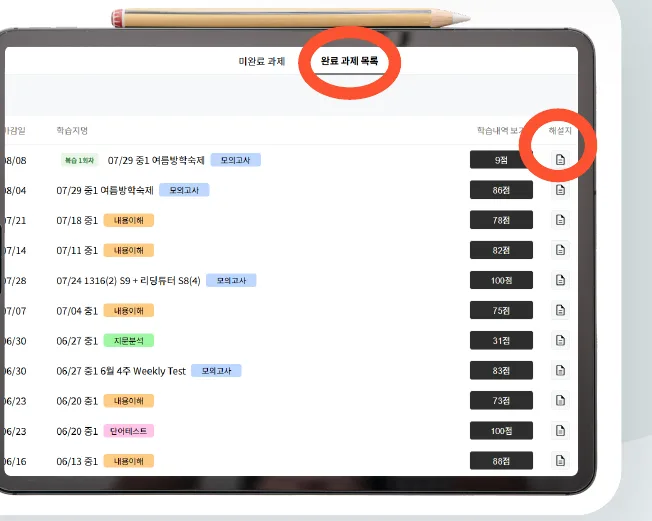Open the answer sheet icon beside 75점

[x=560, y=310]
